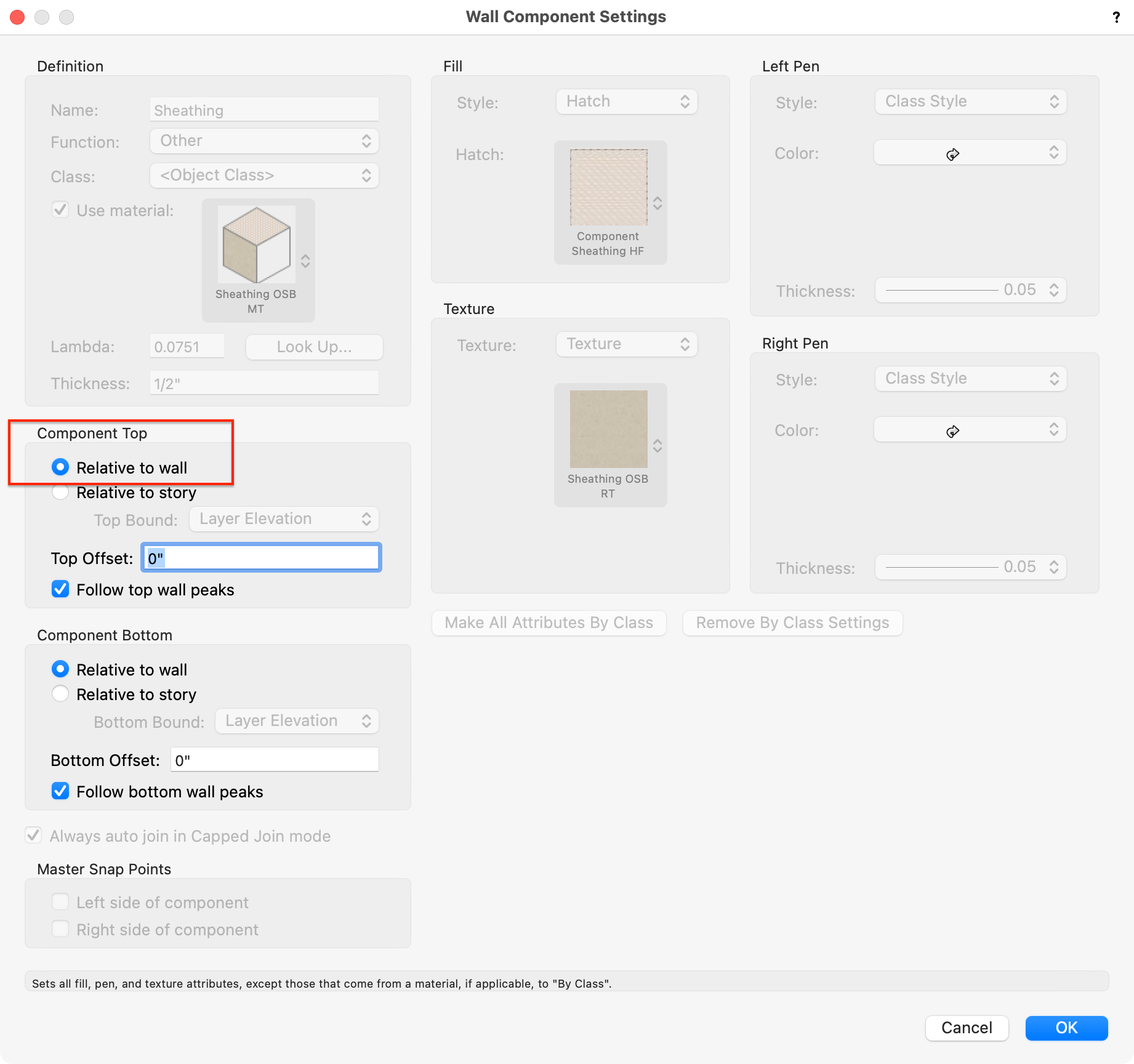Uncheck Follow top wall peaks
1134x1064 pixels.
(x=60, y=589)
